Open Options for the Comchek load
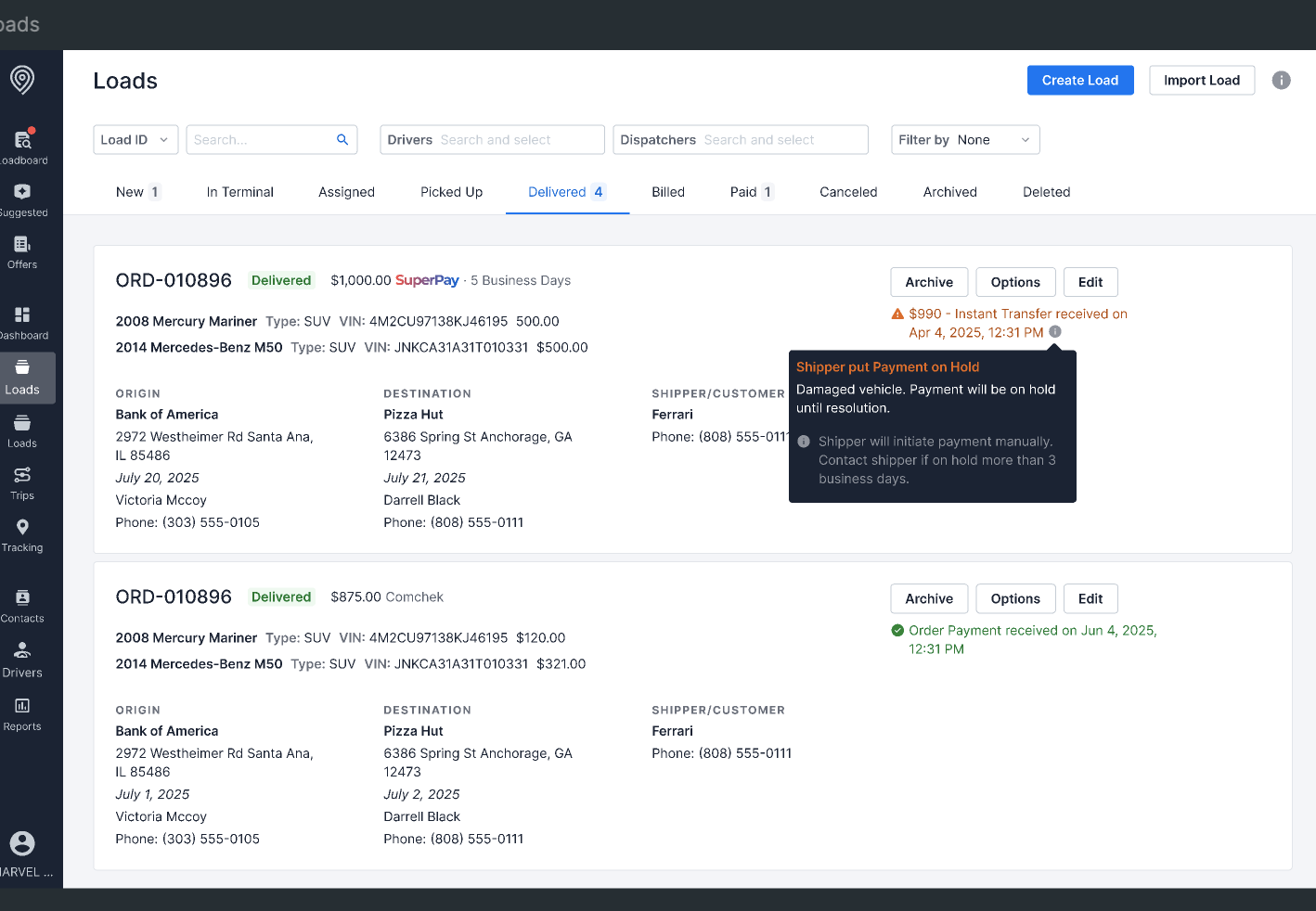The image size is (1316, 911). (1015, 598)
